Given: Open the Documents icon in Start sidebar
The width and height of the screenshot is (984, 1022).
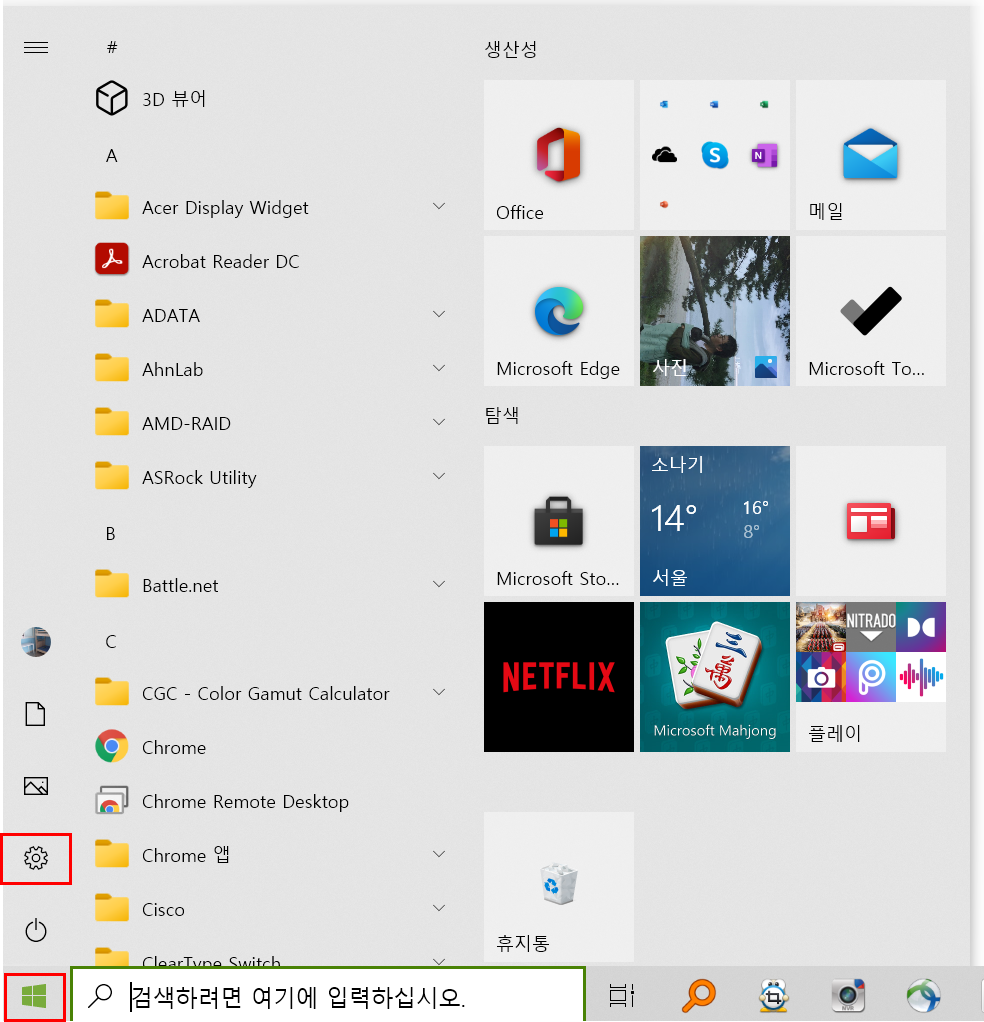Looking at the screenshot, I should [x=36, y=714].
